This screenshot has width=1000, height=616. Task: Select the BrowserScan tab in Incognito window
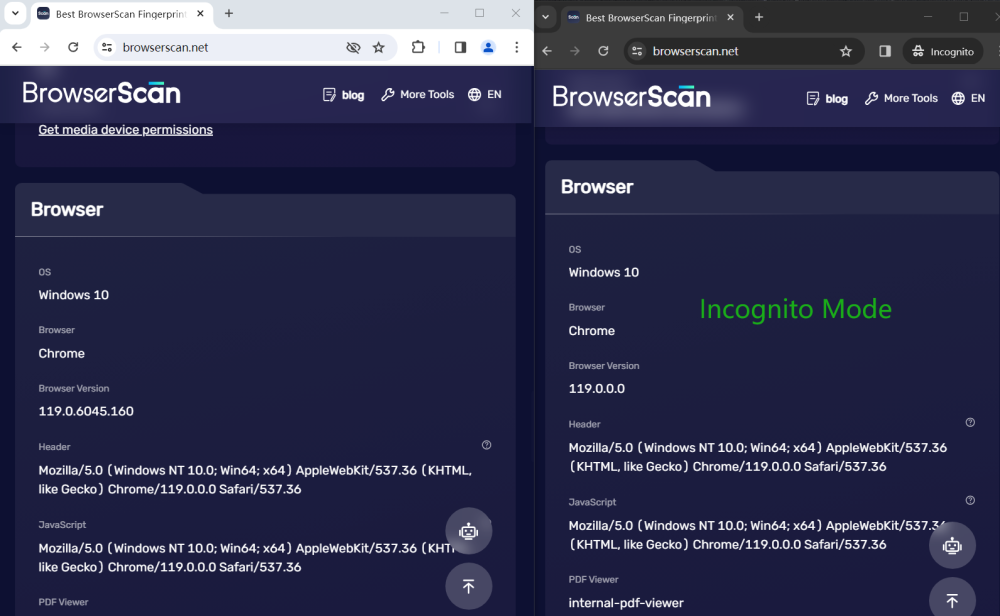(x=651, y=18)
